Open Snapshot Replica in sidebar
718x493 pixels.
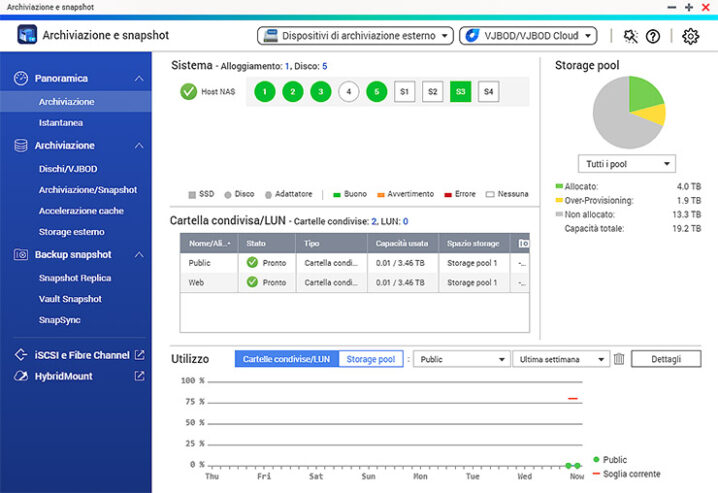75,278
